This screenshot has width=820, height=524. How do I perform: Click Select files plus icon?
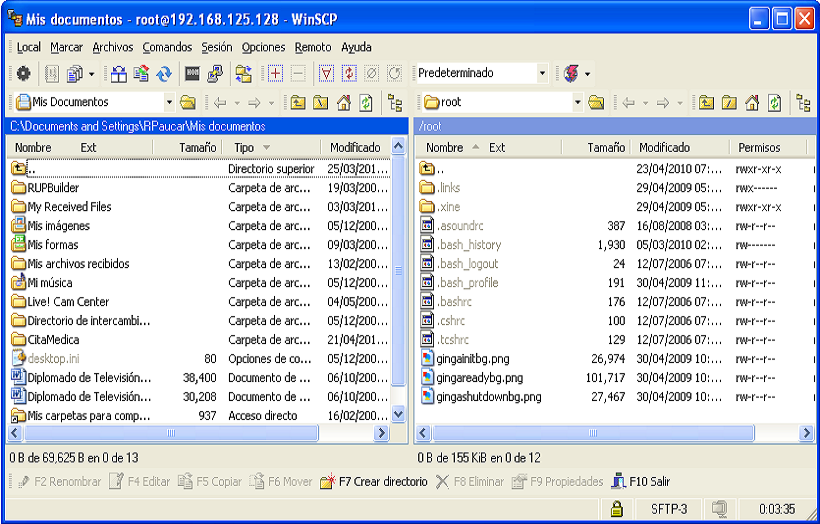point(275,74)
